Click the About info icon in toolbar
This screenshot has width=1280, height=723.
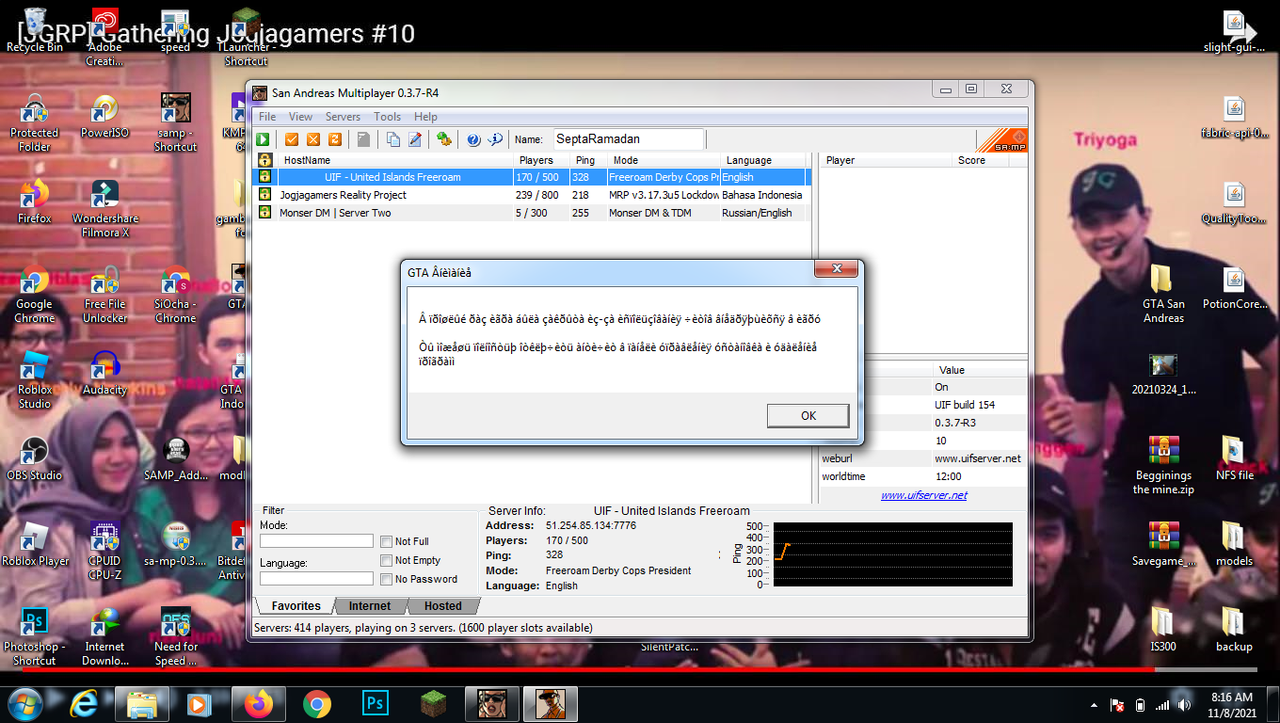coord(495,140)
